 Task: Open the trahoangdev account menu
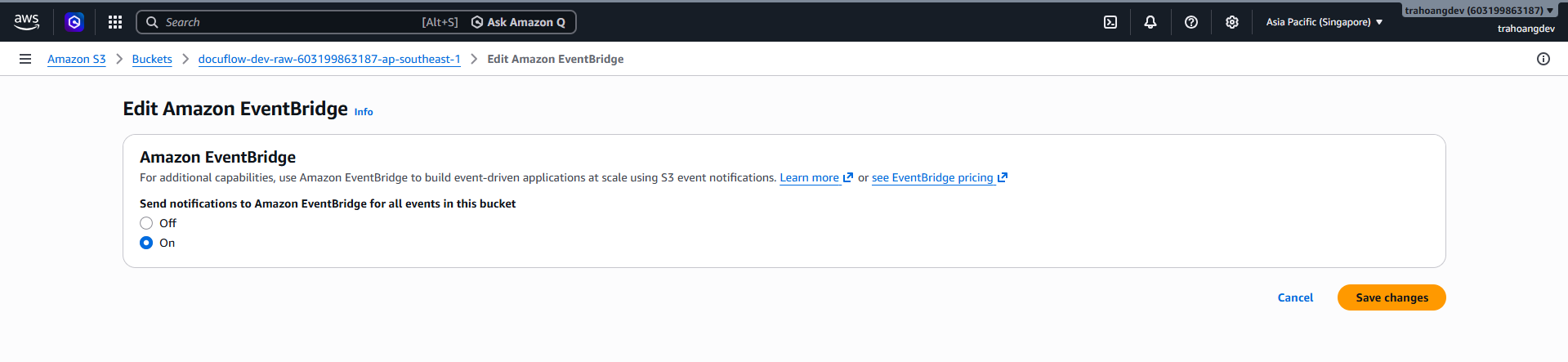(1480, 11)
